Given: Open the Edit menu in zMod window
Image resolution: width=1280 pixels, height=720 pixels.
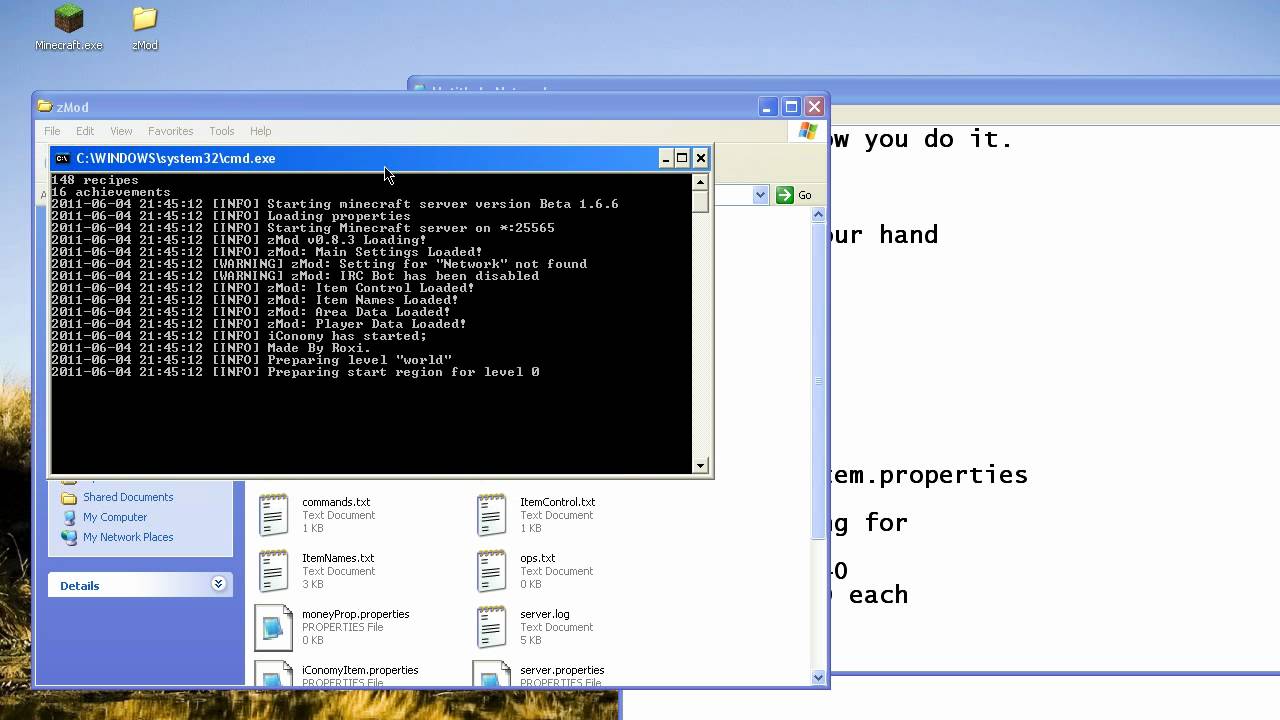Looking at the screenshot, I should coord(85,131).
